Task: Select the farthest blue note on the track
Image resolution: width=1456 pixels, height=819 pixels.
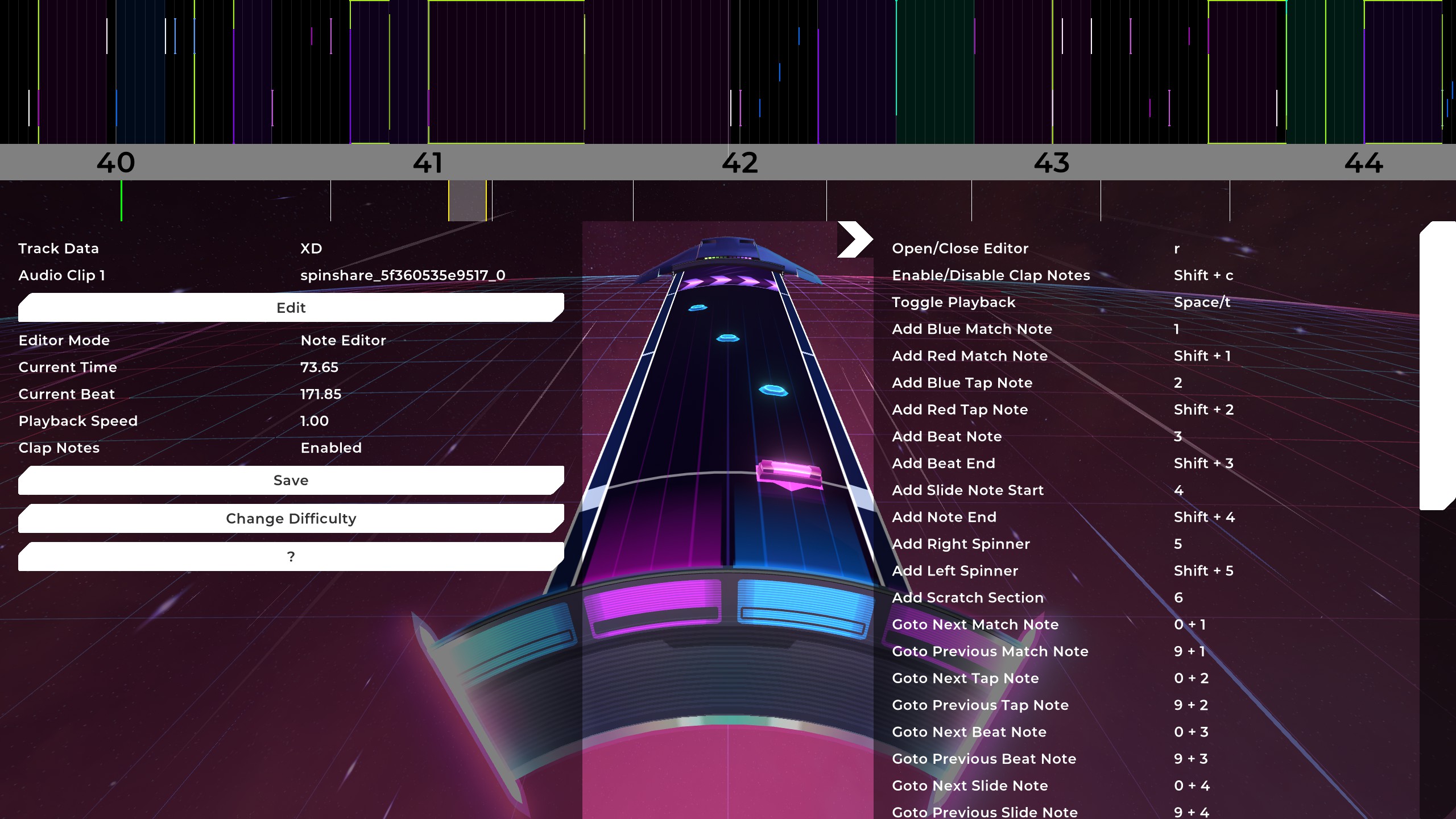Action: pos(698,308)
